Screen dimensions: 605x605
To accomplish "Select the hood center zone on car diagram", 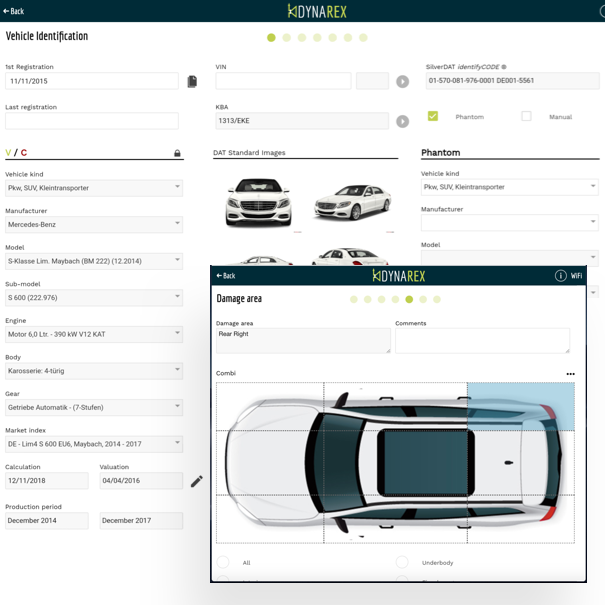I will coord(270,463).
